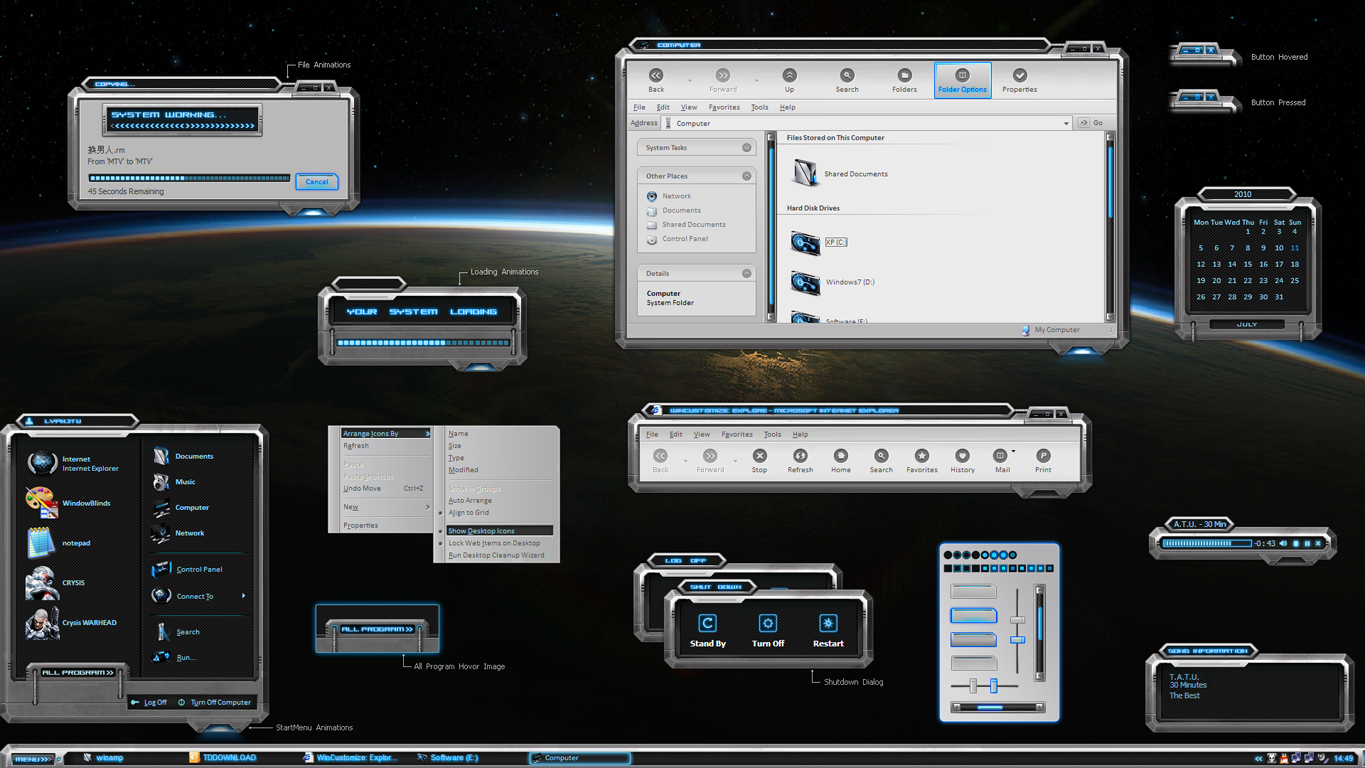
Task: Open the XP (C:) drive icon
Action: [805, 242]
